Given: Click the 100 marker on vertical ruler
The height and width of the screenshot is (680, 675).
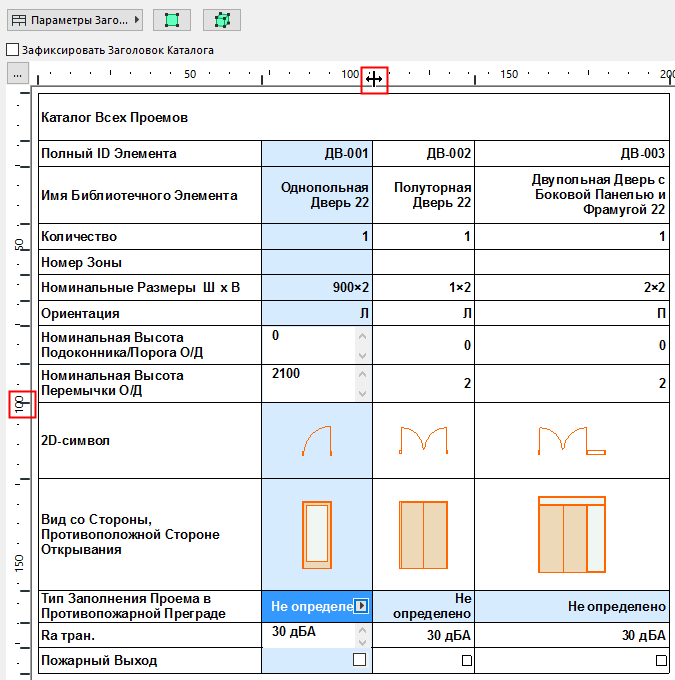Looking at the screenshot, I should pyautogui.click(x=19, y=405).
